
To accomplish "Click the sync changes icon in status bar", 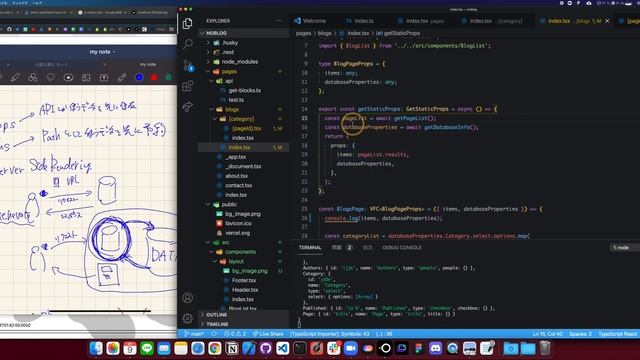I will click(214, 334).
